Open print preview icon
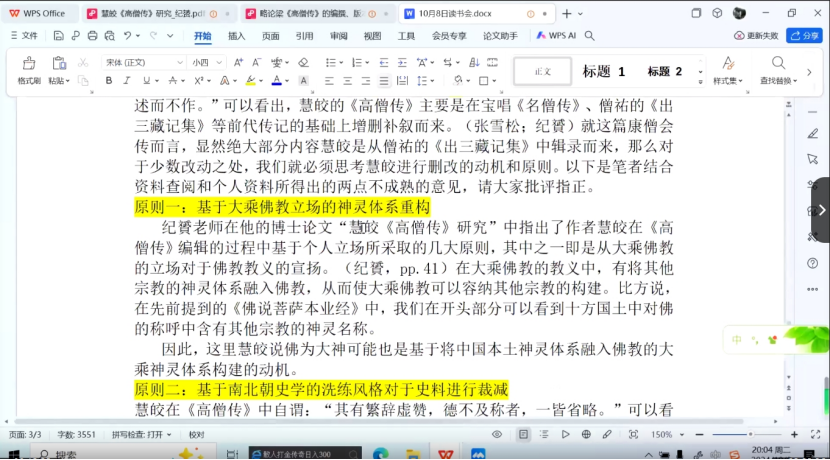Image resolution: width=830 pixels, height=460 pixels. [110, 35]
